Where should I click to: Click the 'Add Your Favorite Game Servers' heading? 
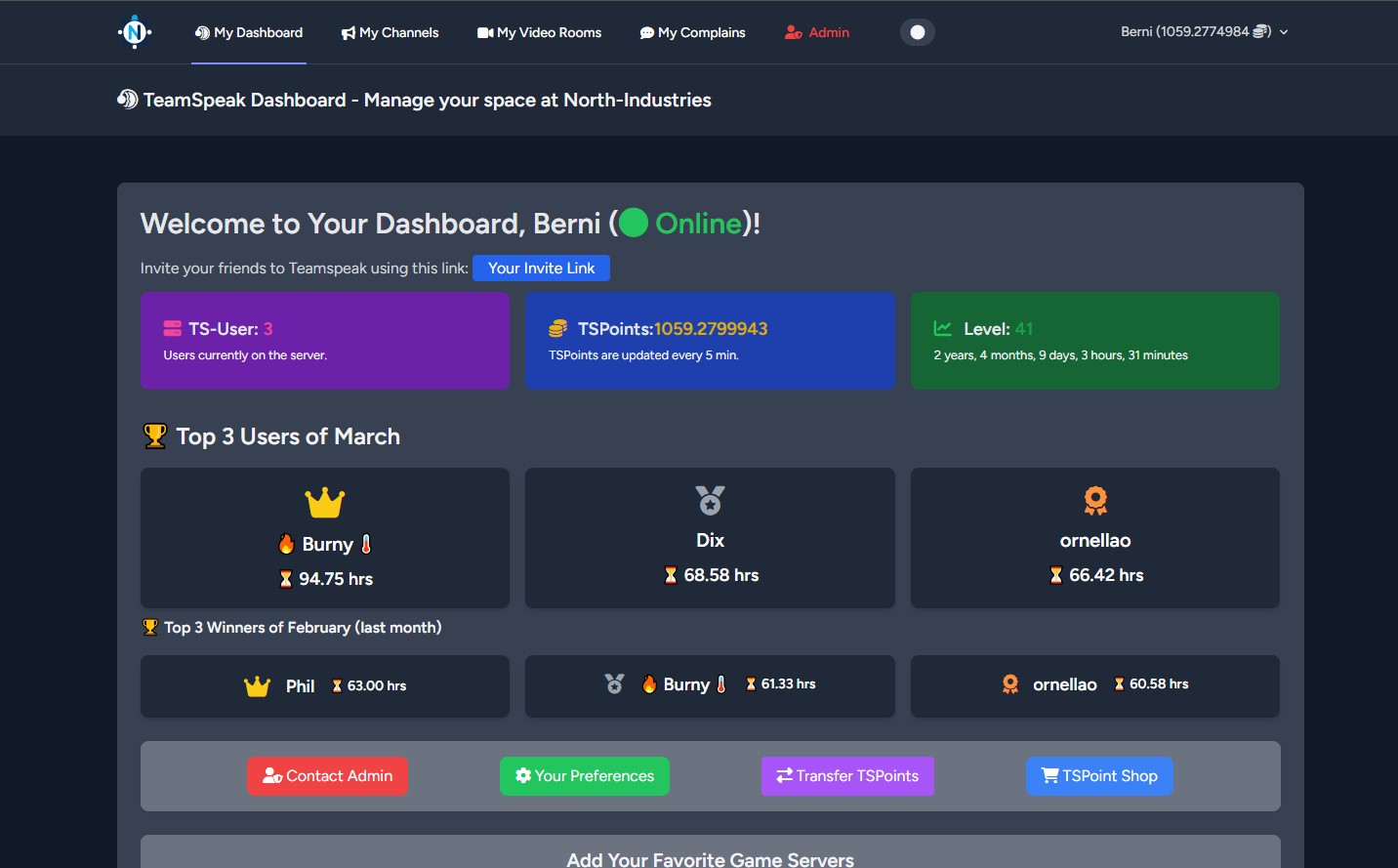point(710,859)
